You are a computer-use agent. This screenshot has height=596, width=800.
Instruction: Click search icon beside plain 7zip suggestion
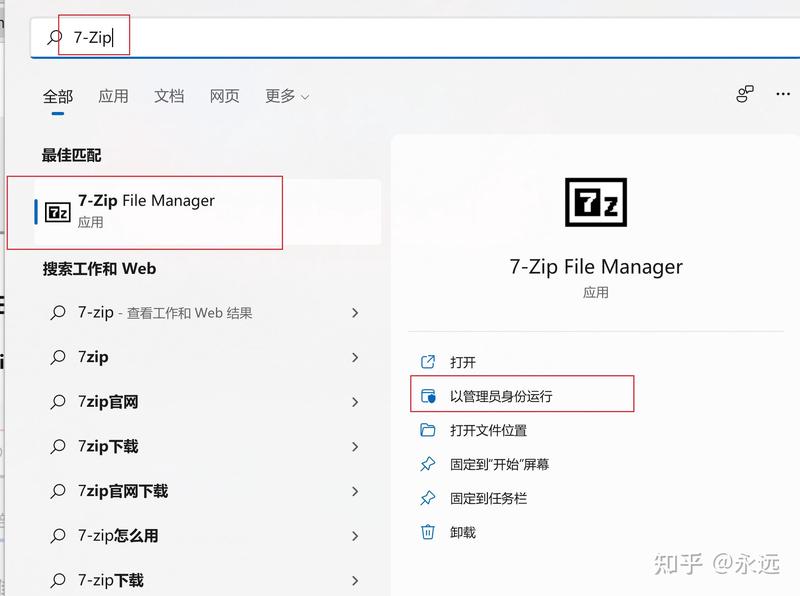(58, 357)
